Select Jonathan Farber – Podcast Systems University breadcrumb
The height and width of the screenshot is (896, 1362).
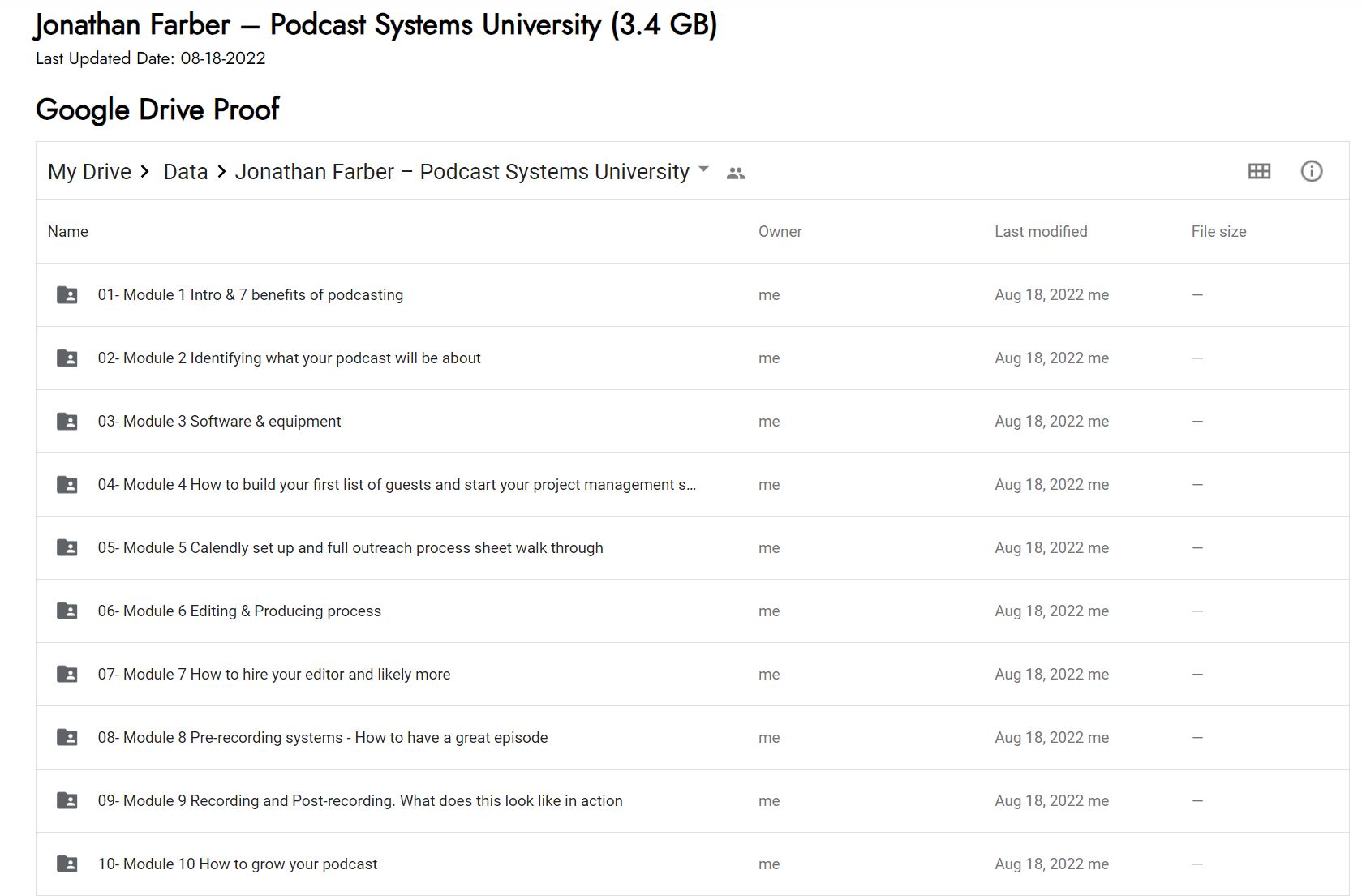(x=462, y=172)
